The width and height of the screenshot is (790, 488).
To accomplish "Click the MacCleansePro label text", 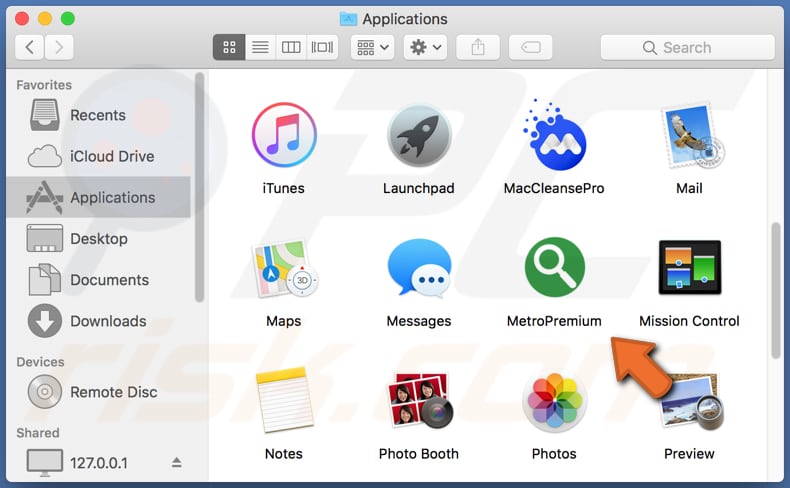I will pyautogui.click(x=554, y=188).
